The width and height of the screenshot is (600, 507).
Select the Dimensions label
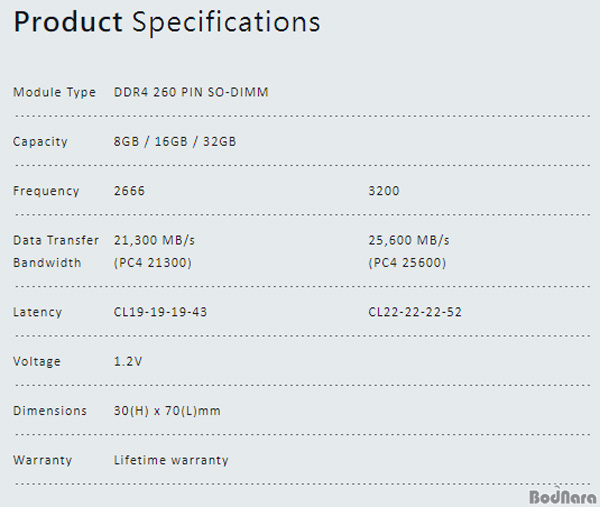pos(50,411)
